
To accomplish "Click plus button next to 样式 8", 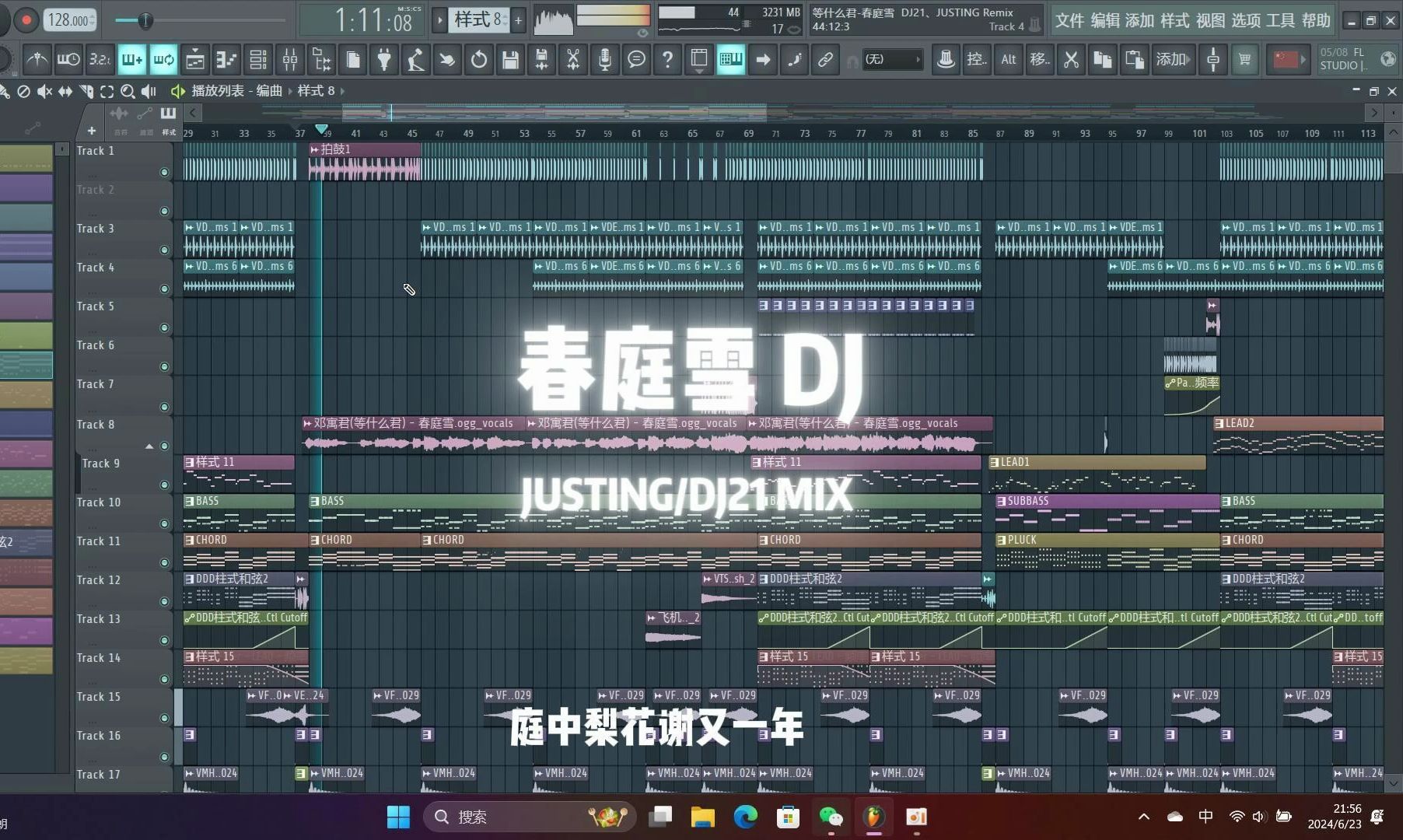I will coord(518,20).
